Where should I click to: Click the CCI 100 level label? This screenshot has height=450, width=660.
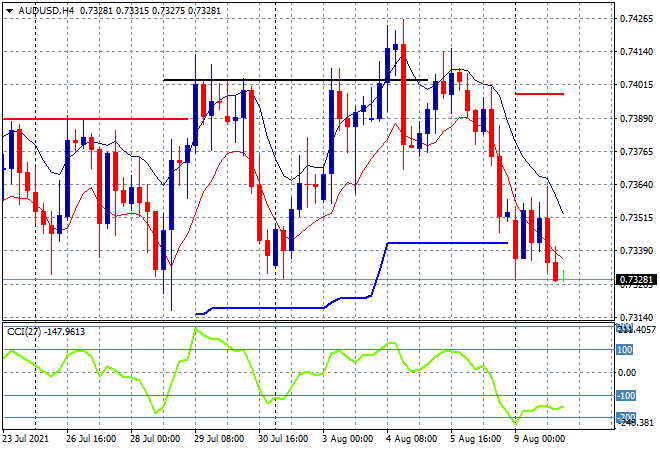pyautogui.click(x=625, y=350)
